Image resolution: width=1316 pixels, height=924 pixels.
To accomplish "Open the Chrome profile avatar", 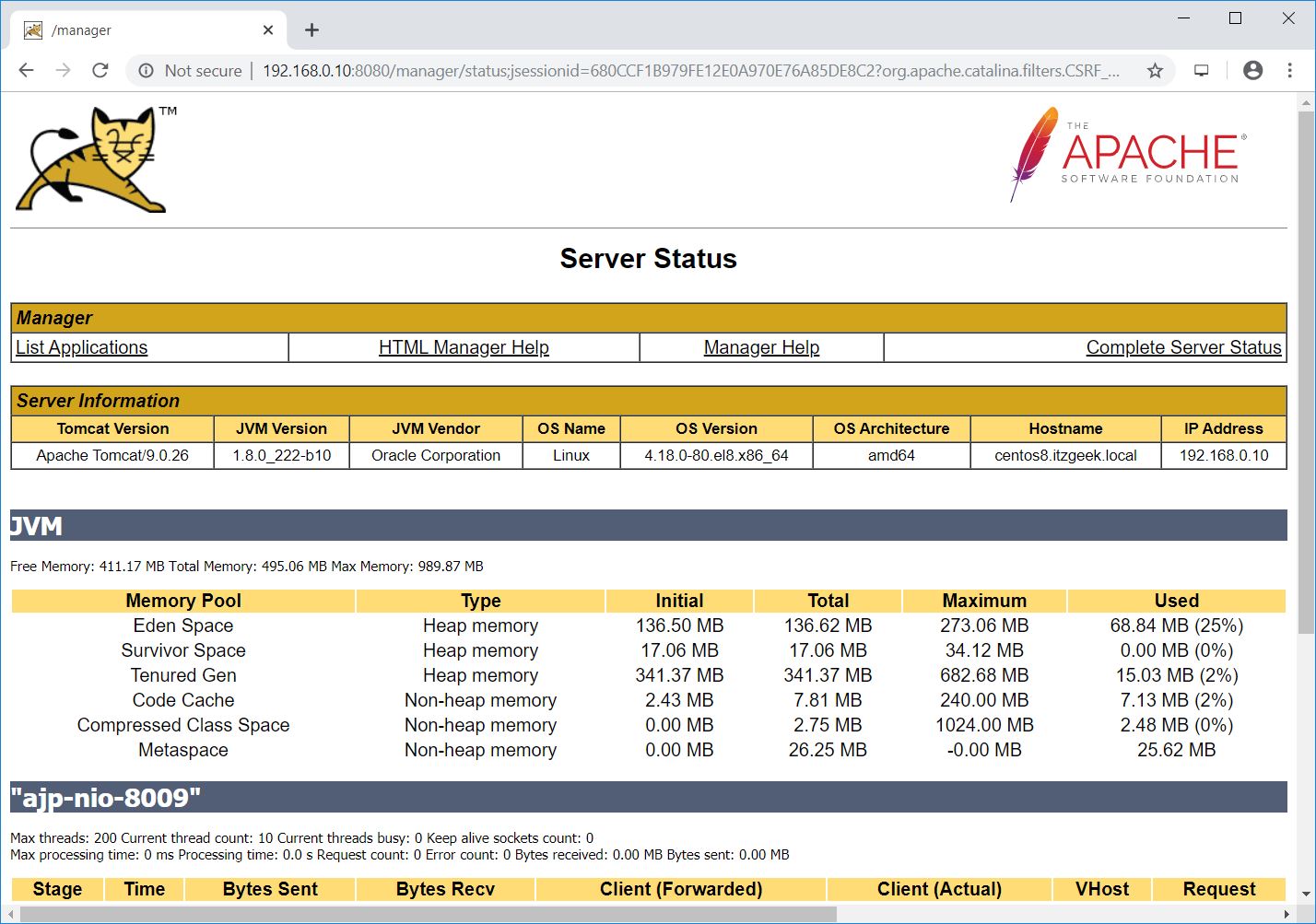I will point(1252,70).
